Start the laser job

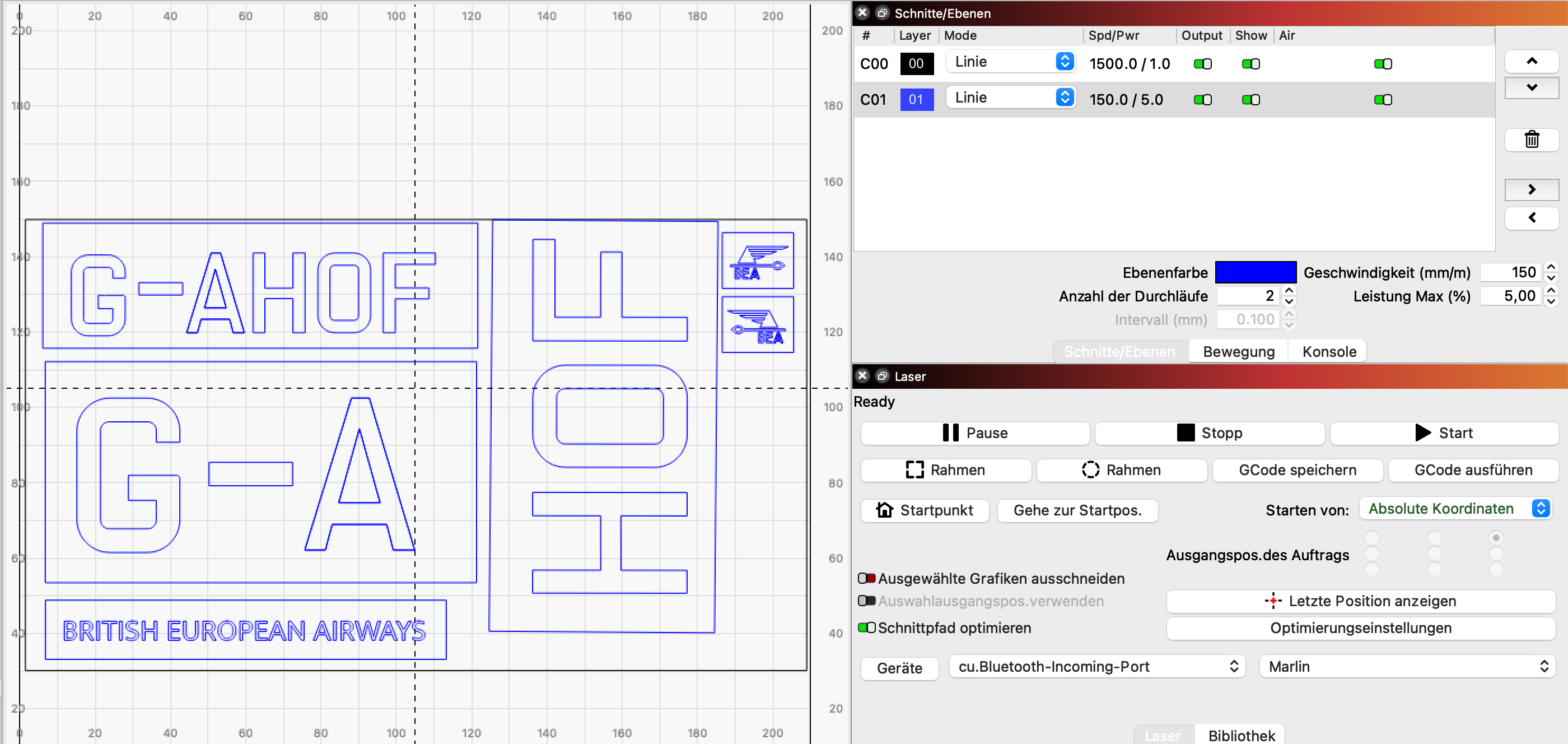point(1444,433)
